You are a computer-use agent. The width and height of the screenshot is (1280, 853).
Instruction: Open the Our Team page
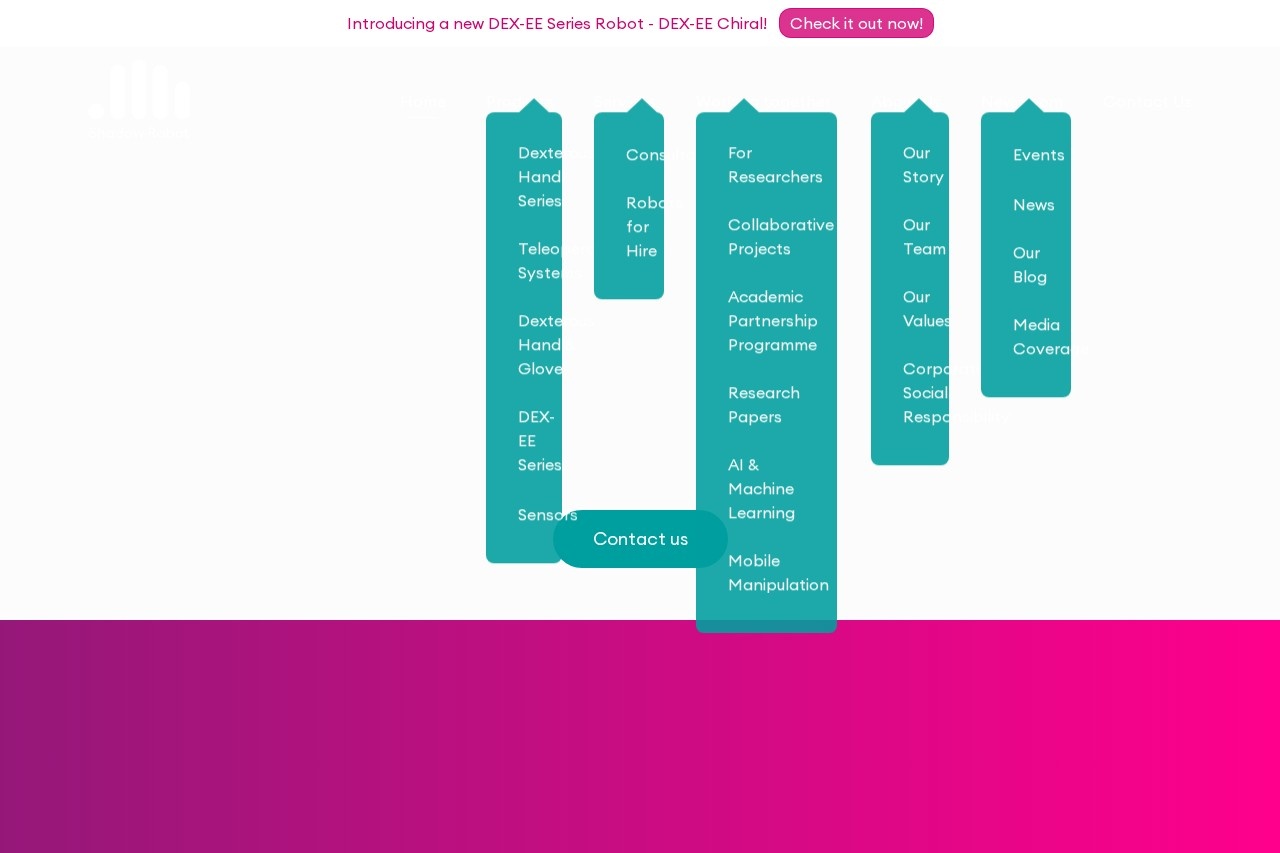(923, 237)
